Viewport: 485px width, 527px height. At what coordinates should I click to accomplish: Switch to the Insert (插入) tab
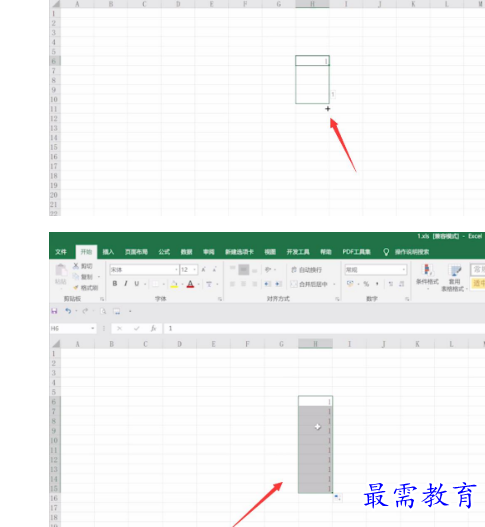pyautogui.click(x=108, y=252)
